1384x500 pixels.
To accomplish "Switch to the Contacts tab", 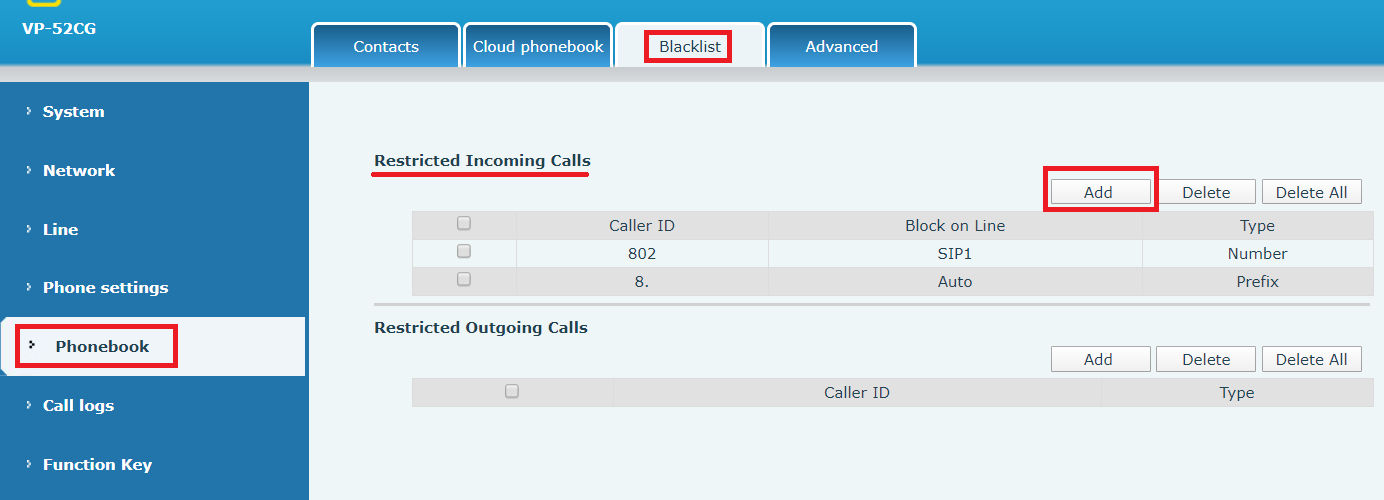I will (x=386, y=47).
